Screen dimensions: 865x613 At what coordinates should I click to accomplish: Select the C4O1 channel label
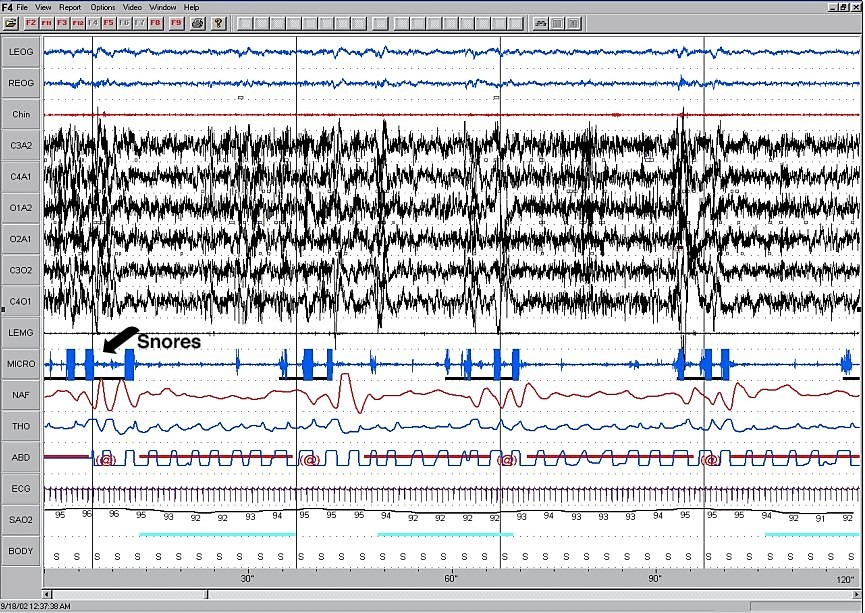point(21,301)
